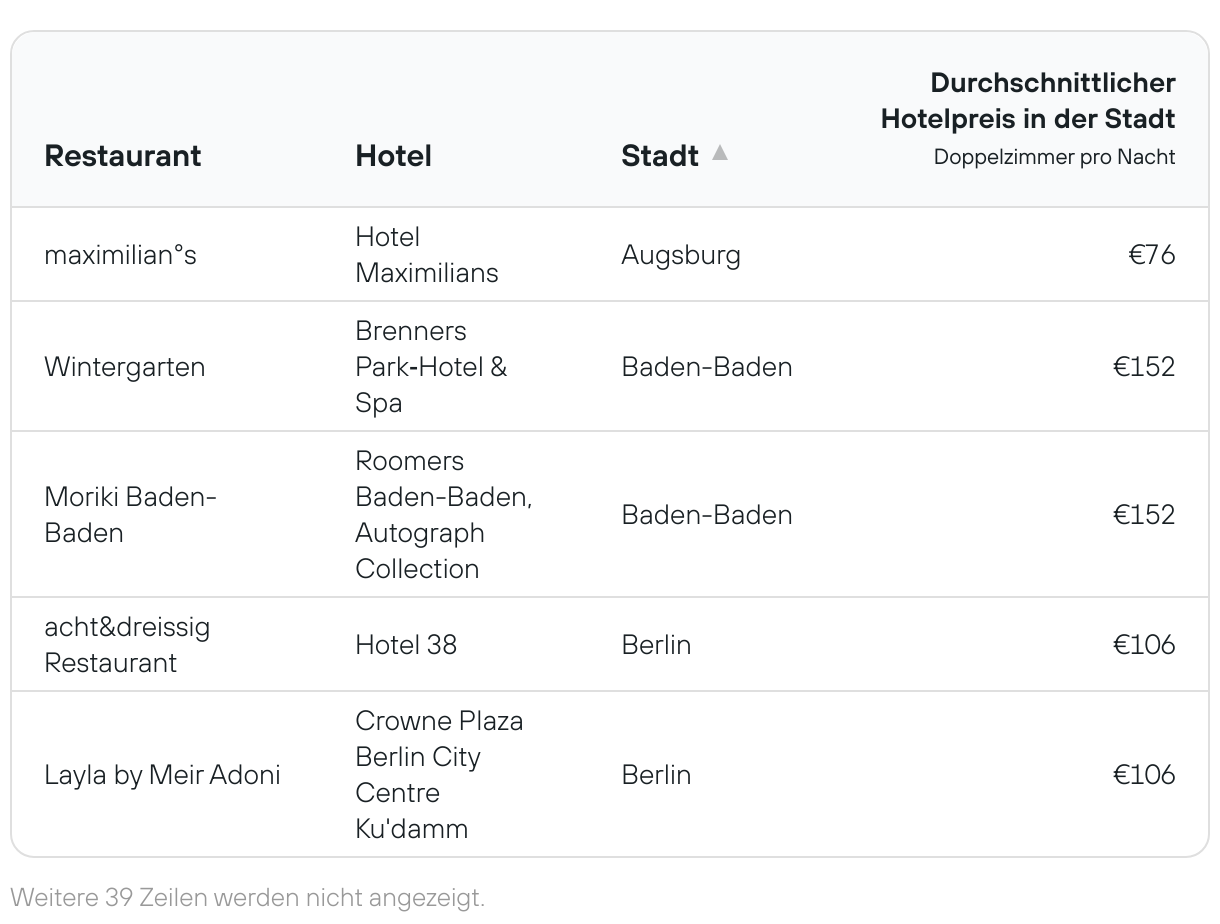The height and width of the screenshot is (924, 1220).
Task: Select the Wintergarten restaurant cell
Action: click(125, 367)
